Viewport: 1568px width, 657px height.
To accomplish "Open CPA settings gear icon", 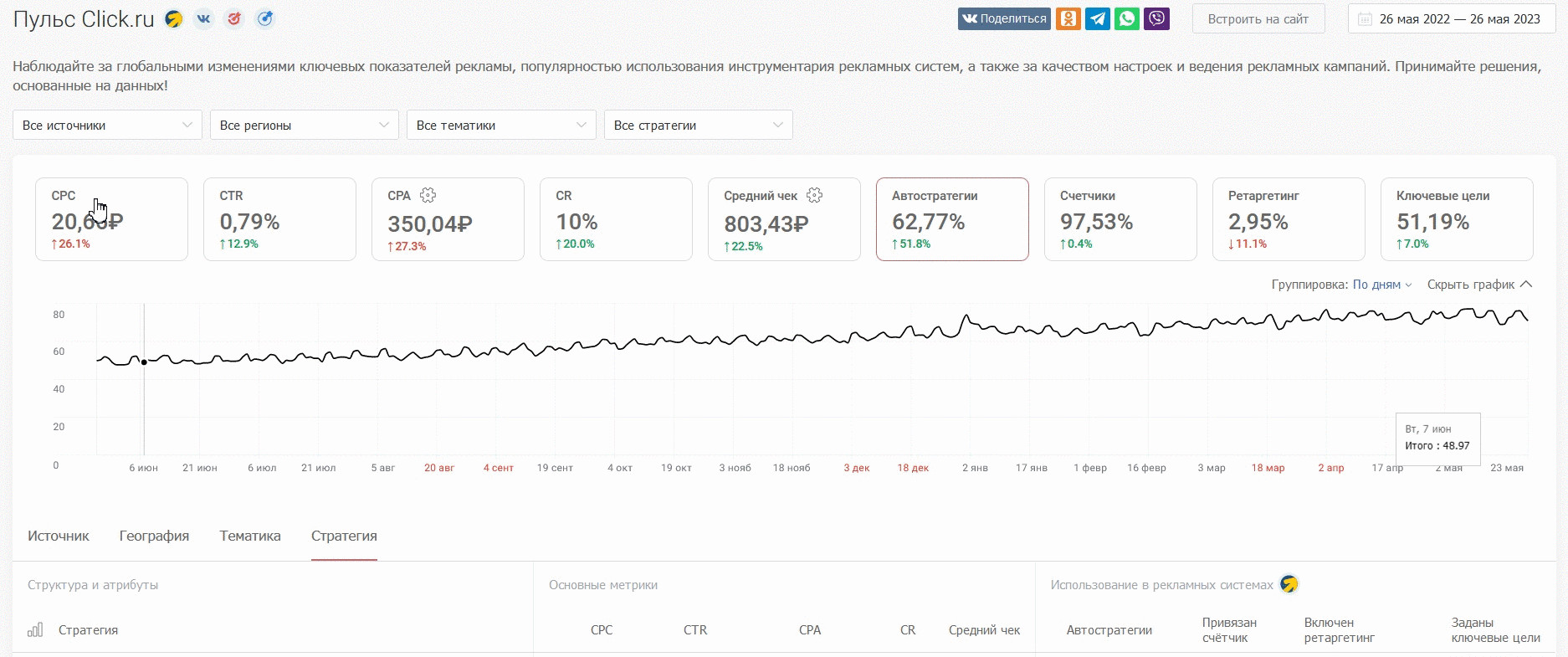I will coord(428,196).
